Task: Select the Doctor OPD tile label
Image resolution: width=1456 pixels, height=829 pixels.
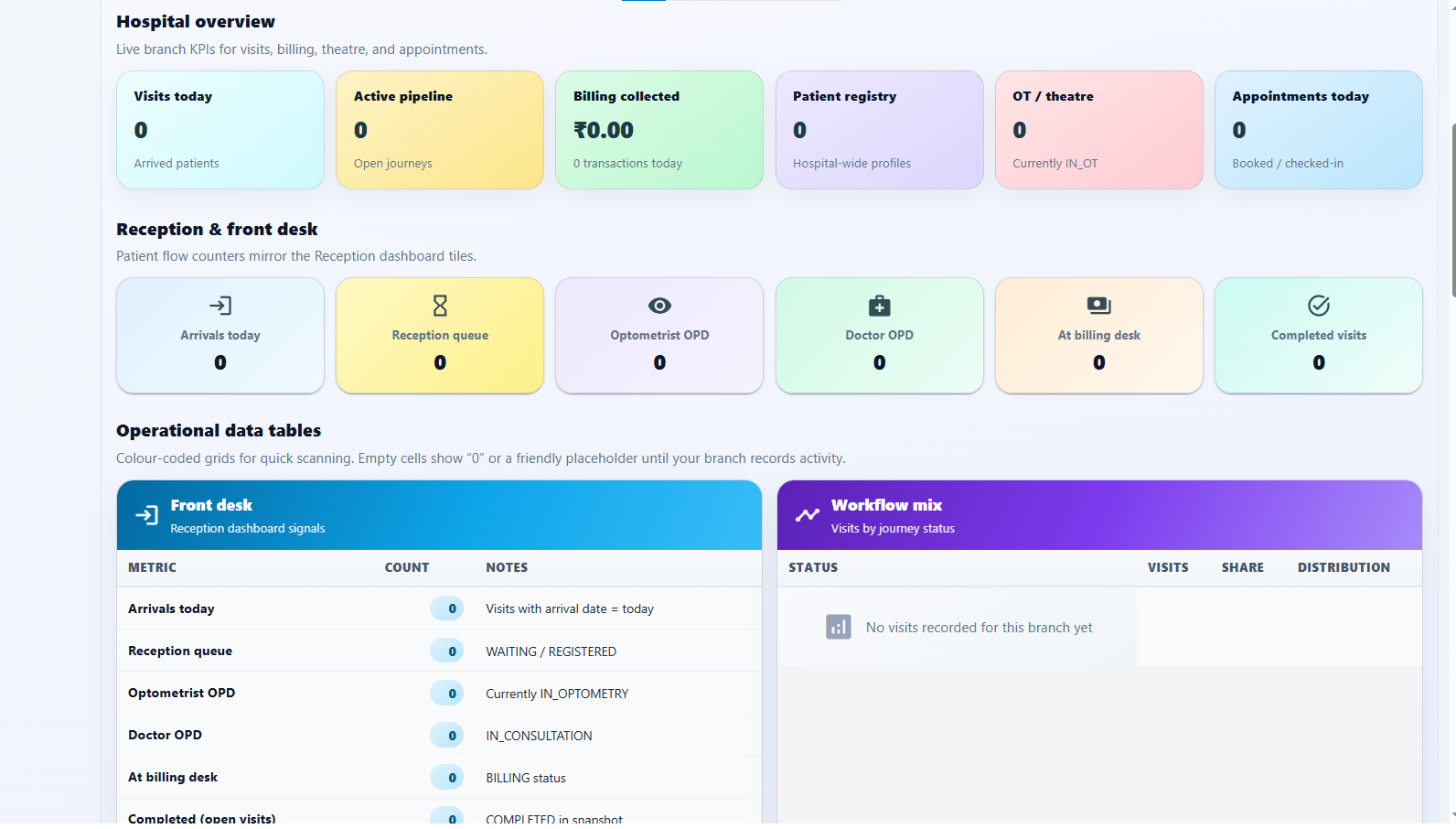Action: (880, 336)
